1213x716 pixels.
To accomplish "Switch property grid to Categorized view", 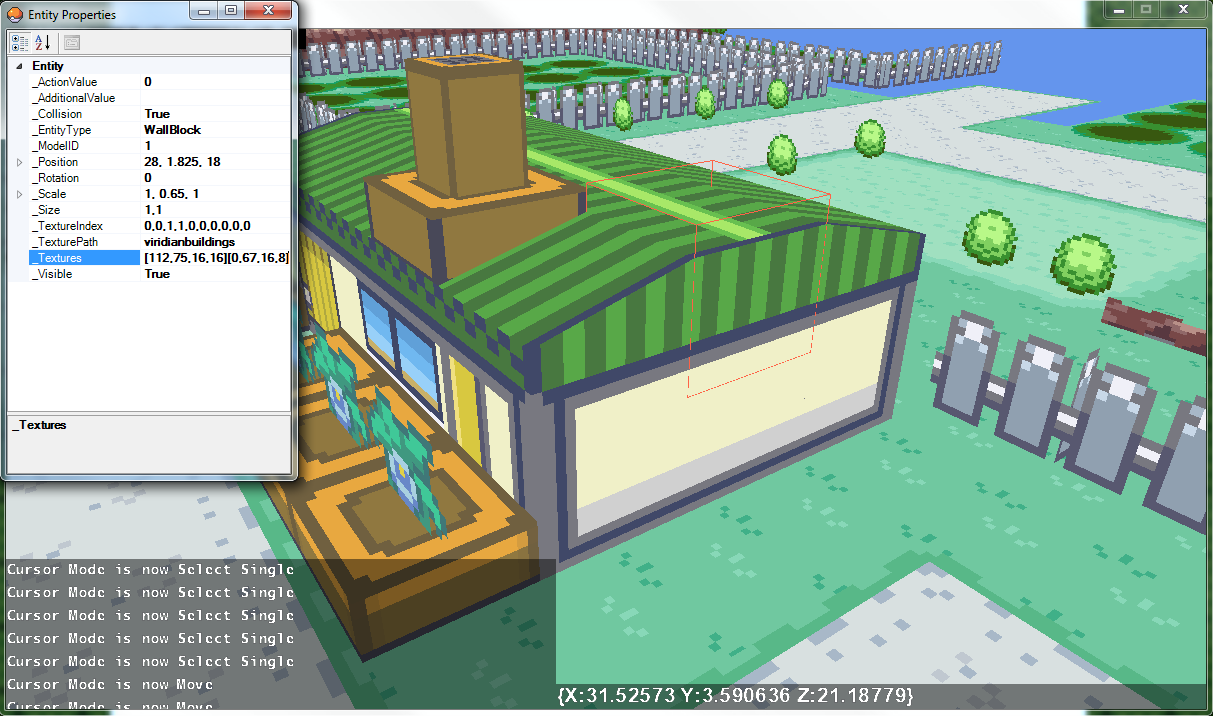I will pos(20,42).
